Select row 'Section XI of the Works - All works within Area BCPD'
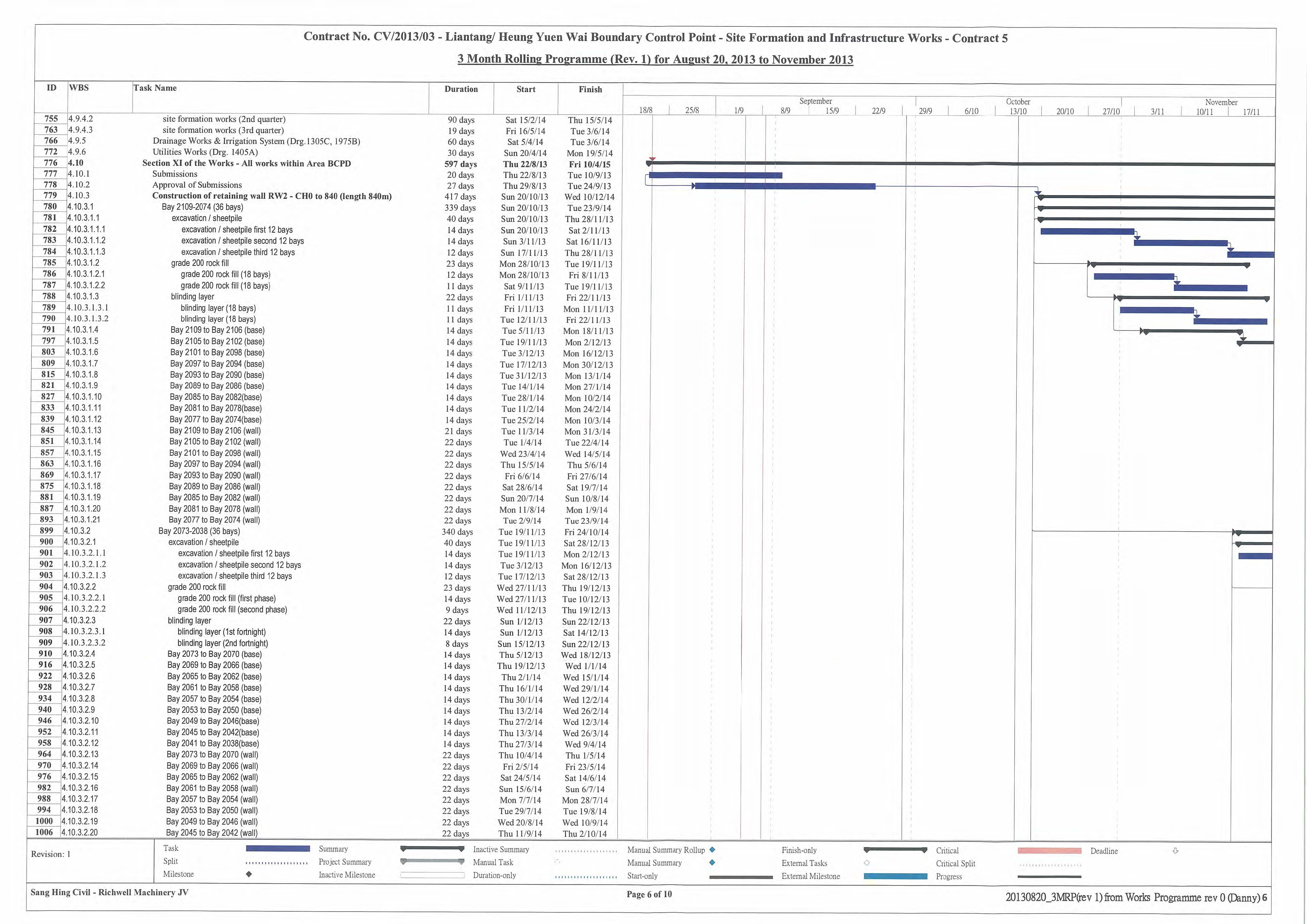 [x=246, y=163]
